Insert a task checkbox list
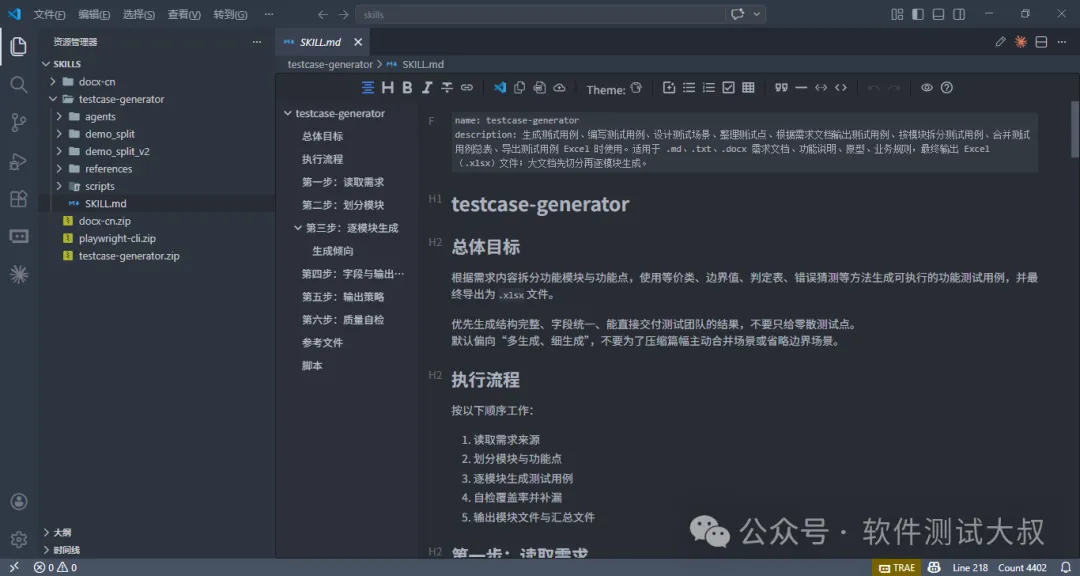This screenshot has height=576, width=1080. point(728,88)
